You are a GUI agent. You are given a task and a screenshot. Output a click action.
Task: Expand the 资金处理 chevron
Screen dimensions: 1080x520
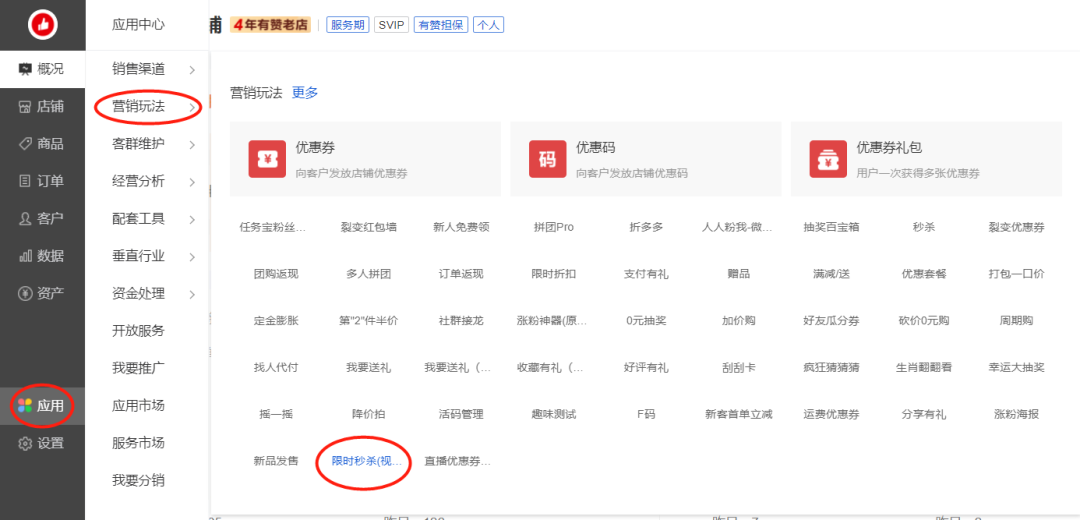[x=192, y=294]
